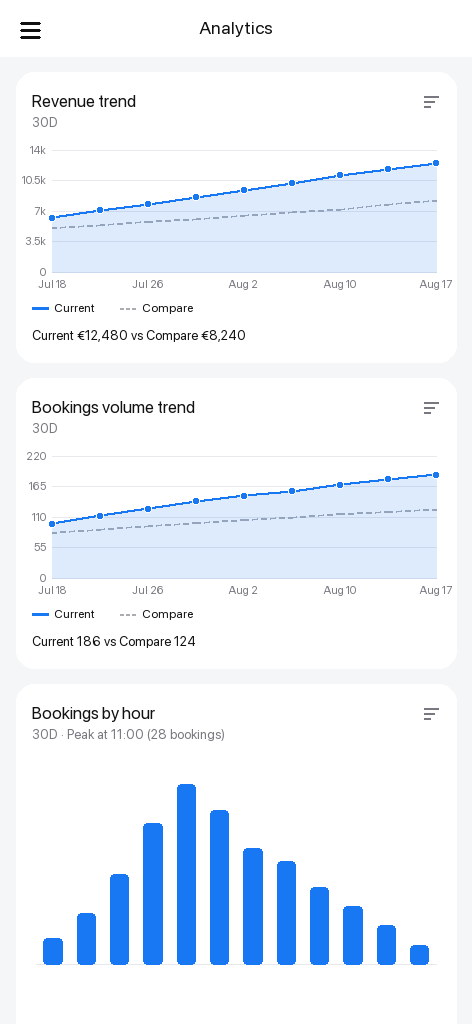The height and width of the screenshot is (1024, 472).
Task: Click the Bookings by hour title
Action: pyautogui.click(x=93, y=713)
